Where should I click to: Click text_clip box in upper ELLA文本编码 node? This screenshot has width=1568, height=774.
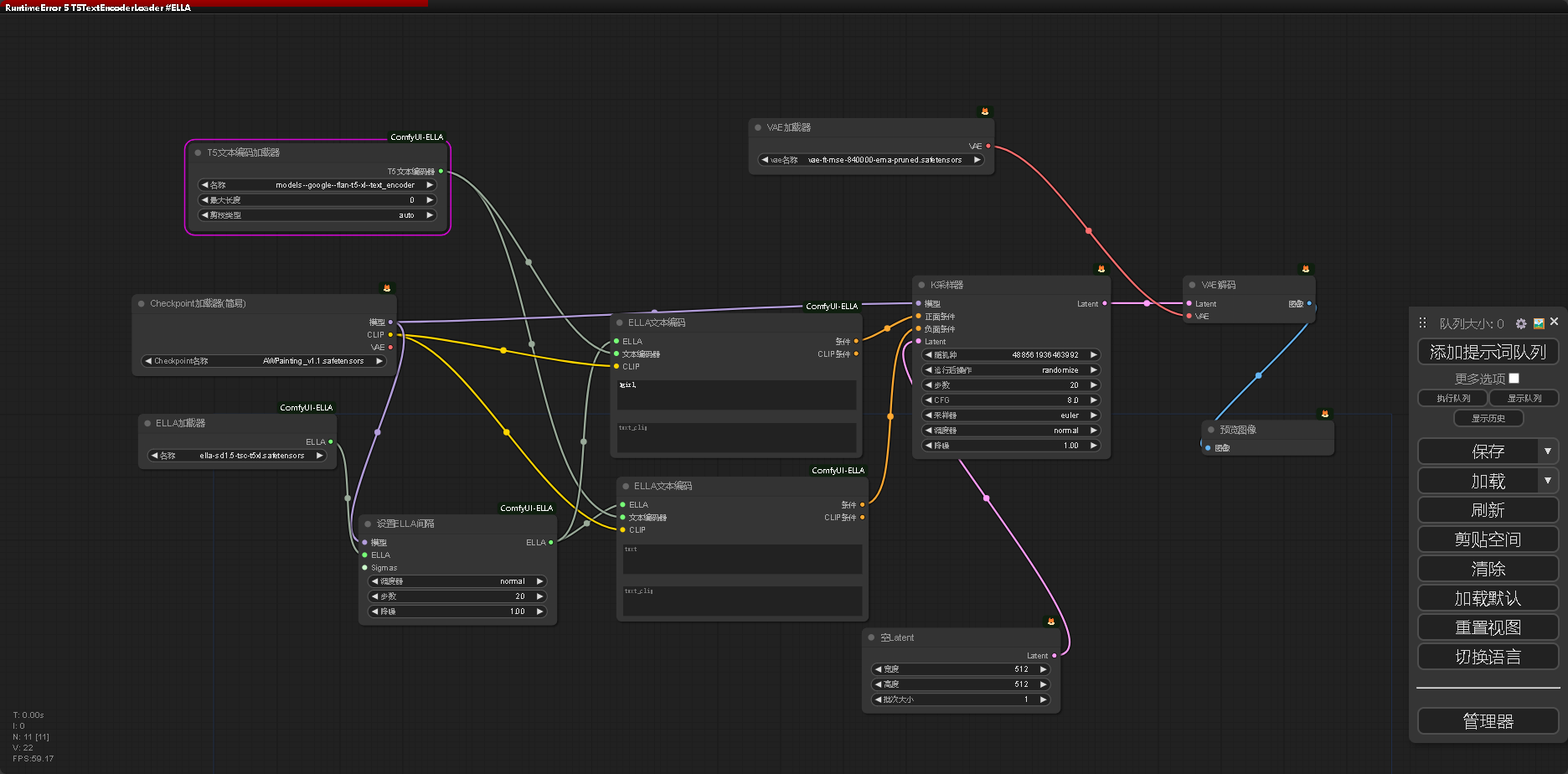click(736, 436)
